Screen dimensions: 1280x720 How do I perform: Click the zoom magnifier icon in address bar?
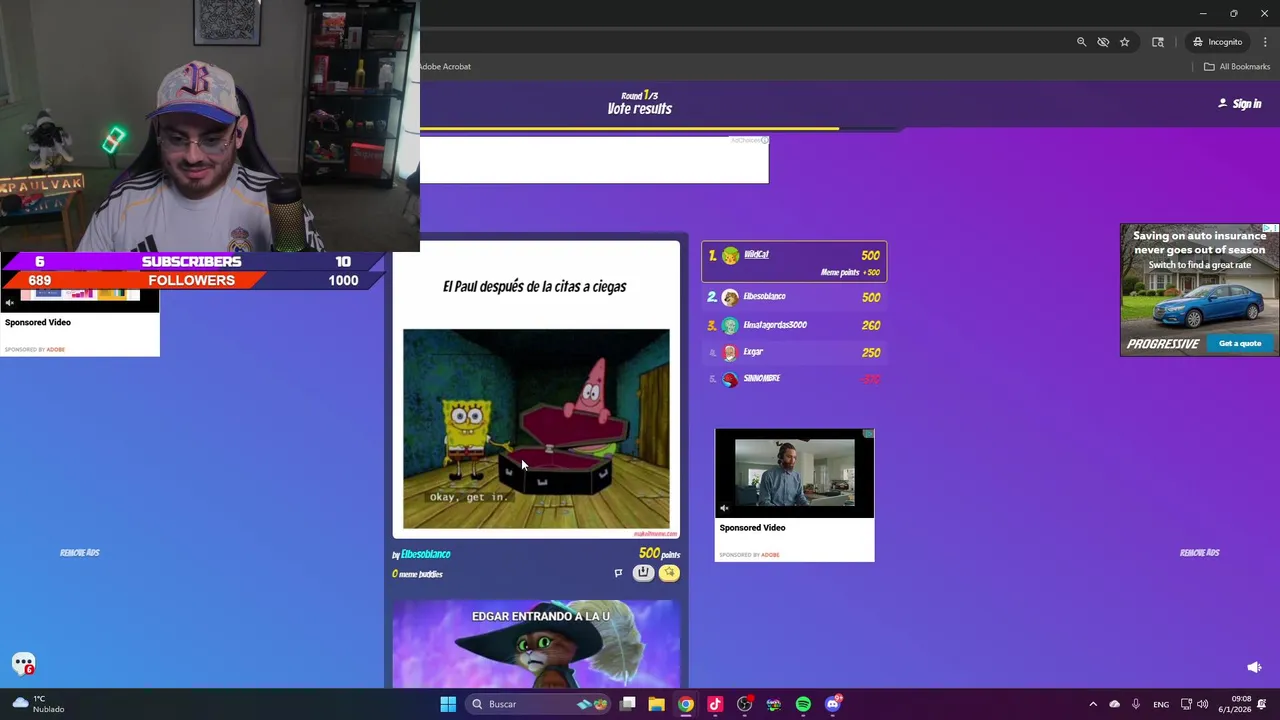(1081, 42)
